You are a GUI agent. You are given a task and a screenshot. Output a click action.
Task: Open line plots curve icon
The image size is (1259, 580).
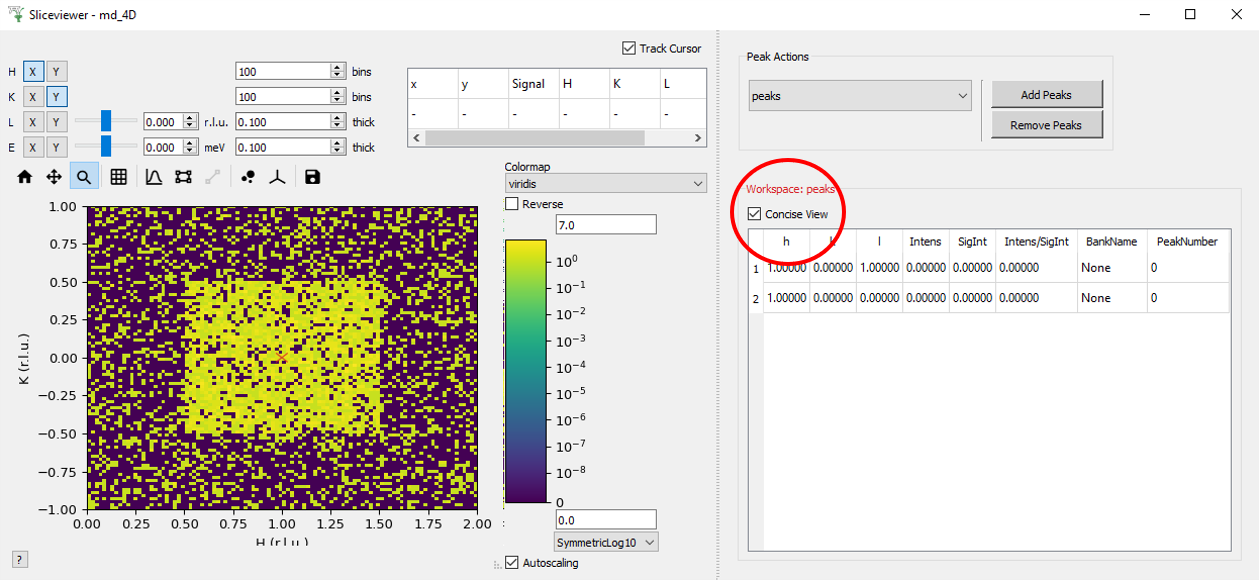point(154,177)
